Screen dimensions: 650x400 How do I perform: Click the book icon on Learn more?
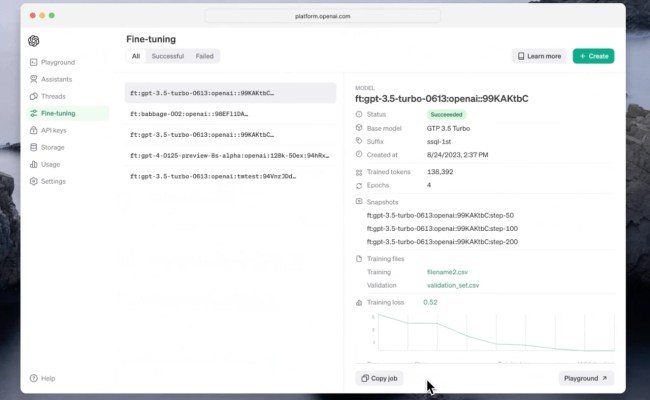pos(521,56)
